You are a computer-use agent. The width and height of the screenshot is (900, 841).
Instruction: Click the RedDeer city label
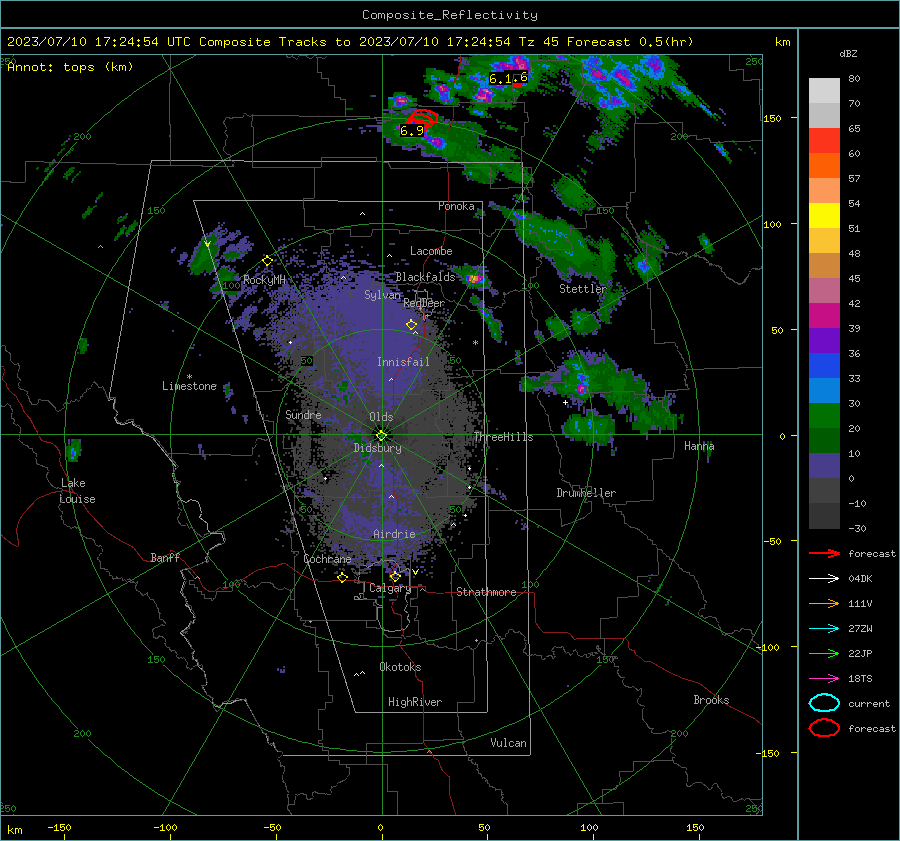tap(424, 303)
